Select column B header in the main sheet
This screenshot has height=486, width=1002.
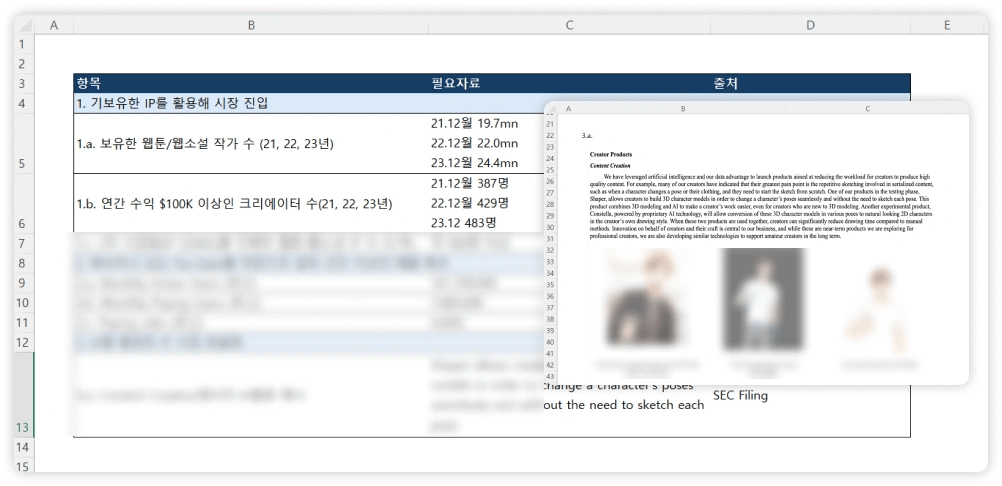pos(251,24)
